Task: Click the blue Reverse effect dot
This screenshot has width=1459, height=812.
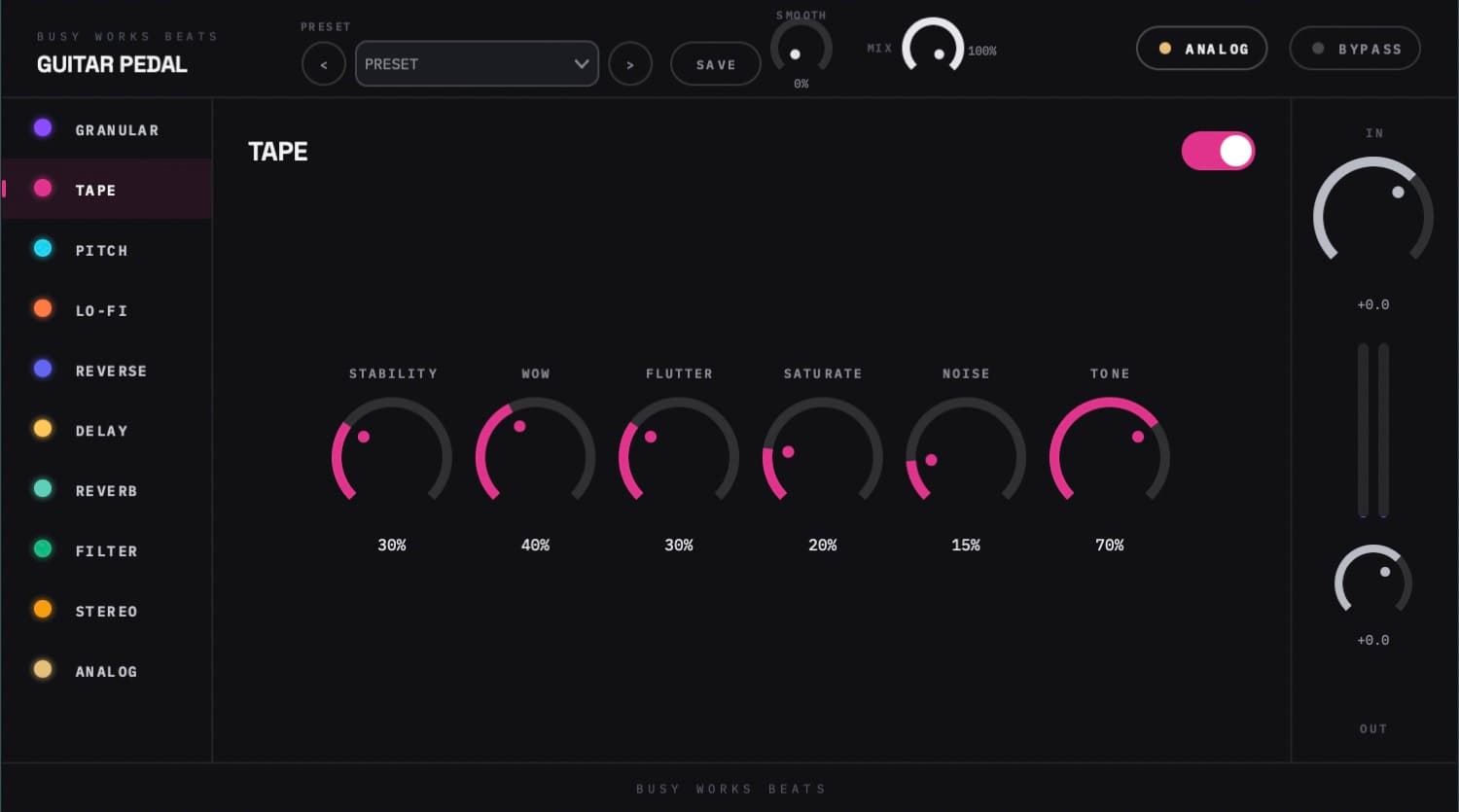Action: click(43, 370)
